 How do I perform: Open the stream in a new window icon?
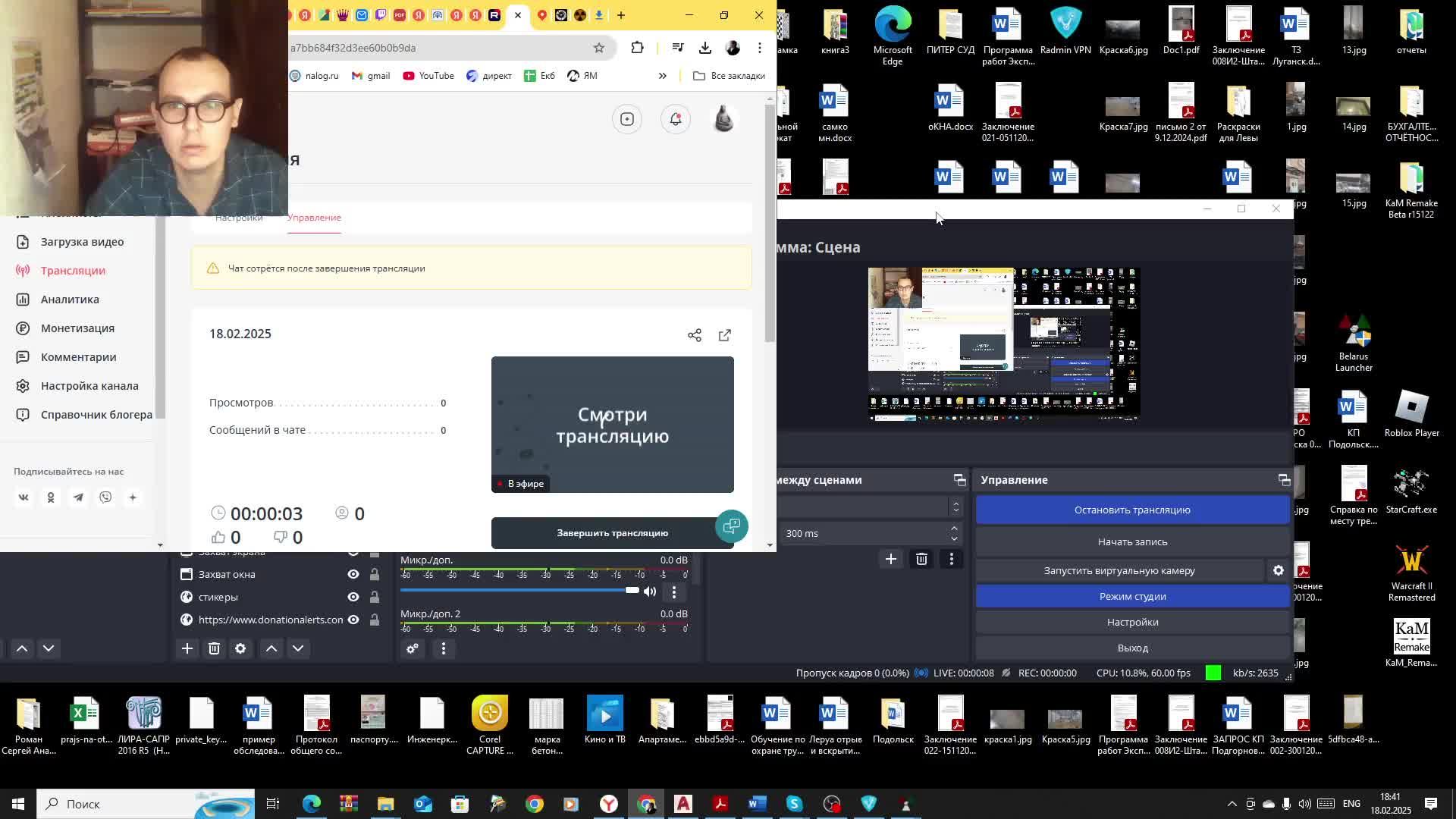725,335
